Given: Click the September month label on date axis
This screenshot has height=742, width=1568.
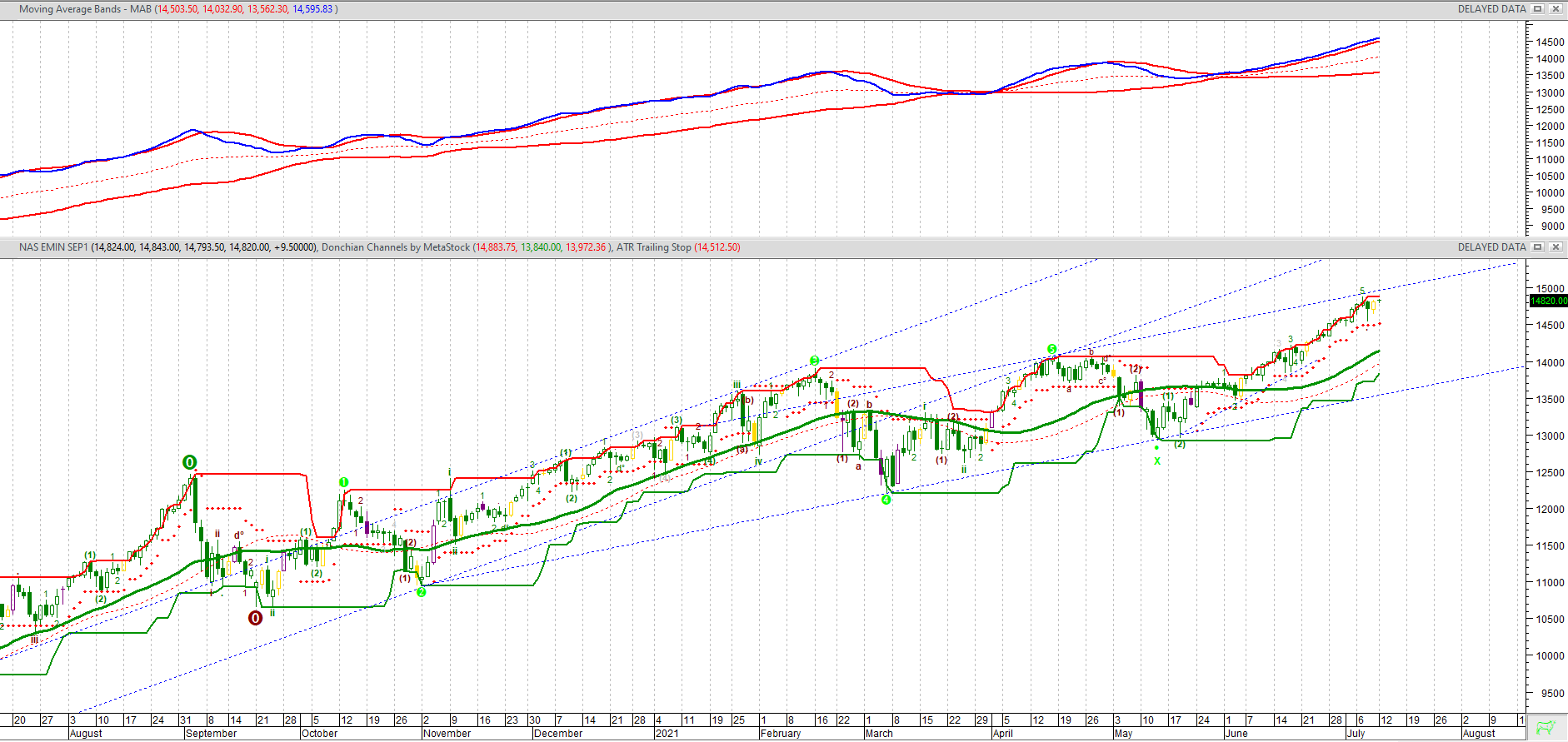Looking at the screenshot, I should tap(211, 734).
